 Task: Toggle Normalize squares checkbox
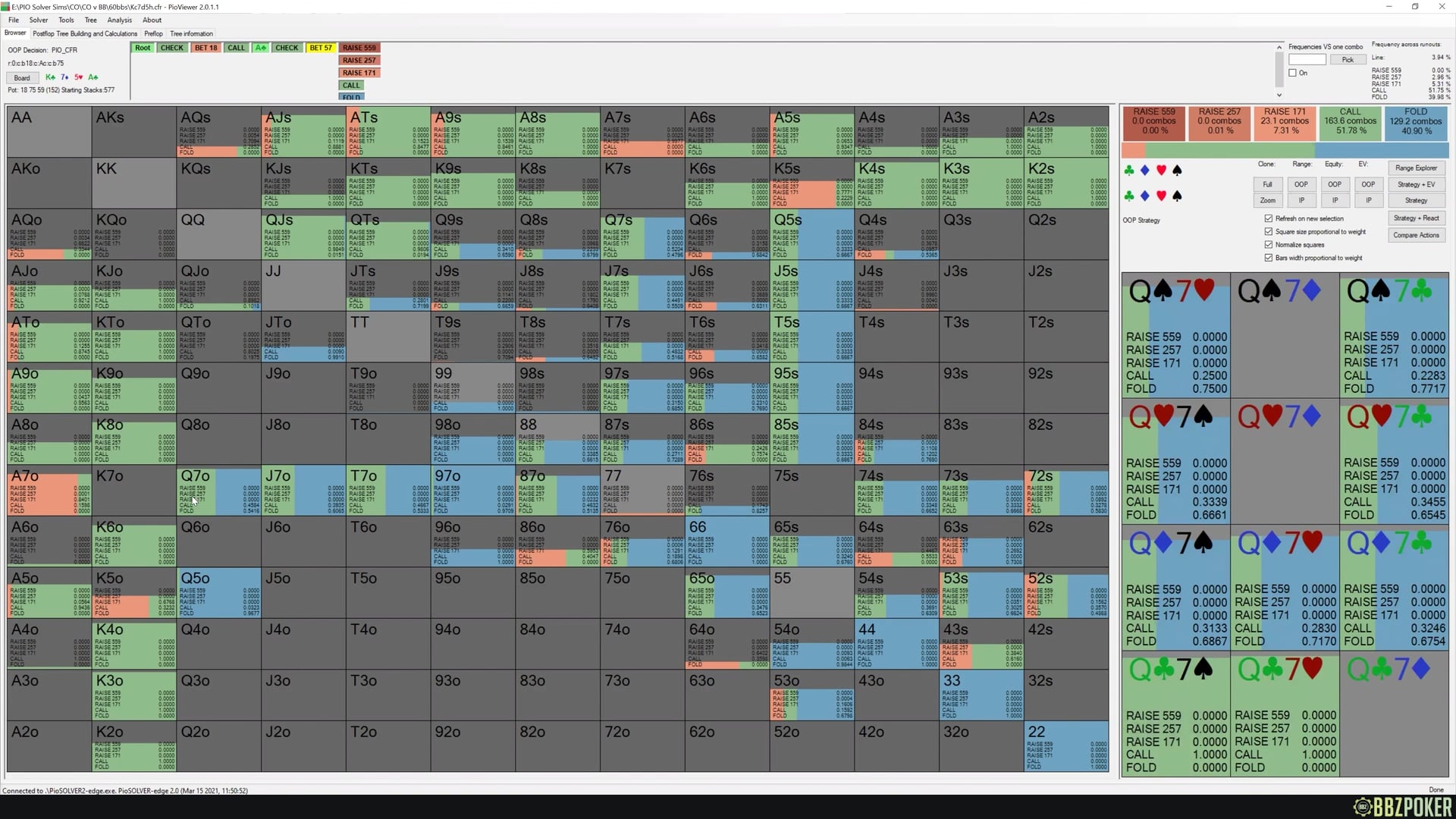point(1269,245)
